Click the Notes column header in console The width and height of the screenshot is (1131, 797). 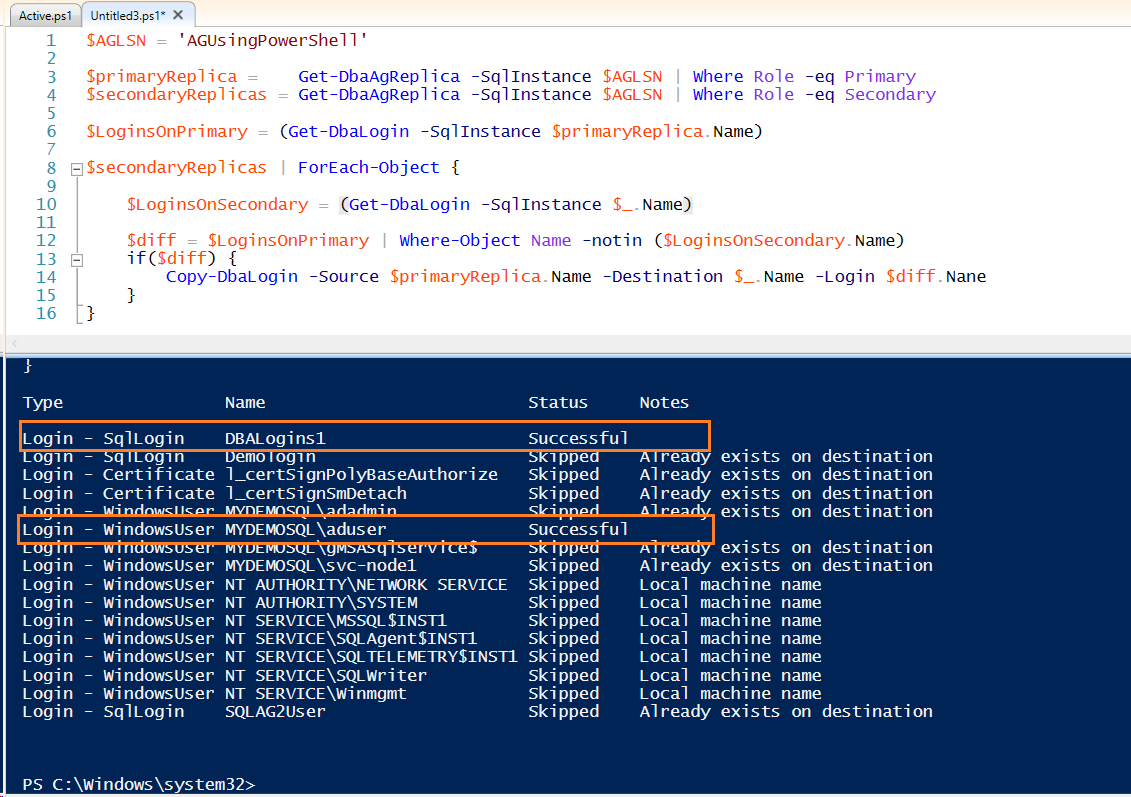point(664,402)
